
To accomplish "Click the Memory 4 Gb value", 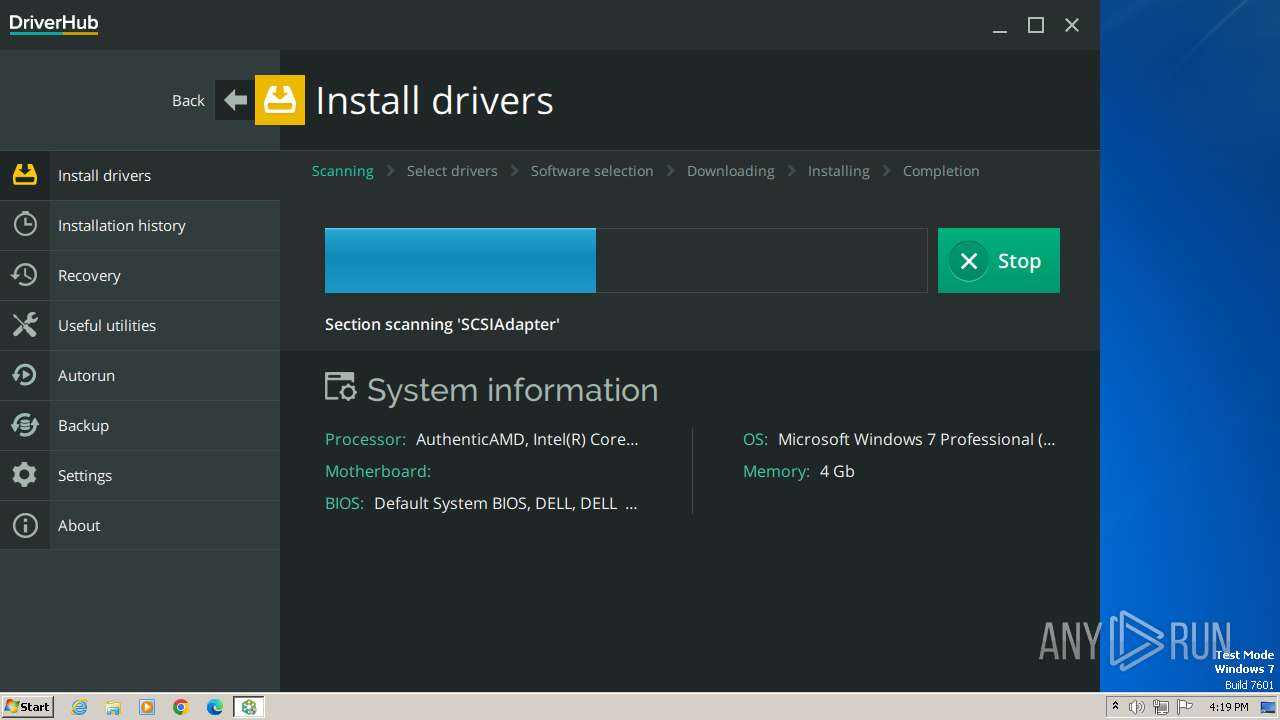I will (x=837, y=471).
